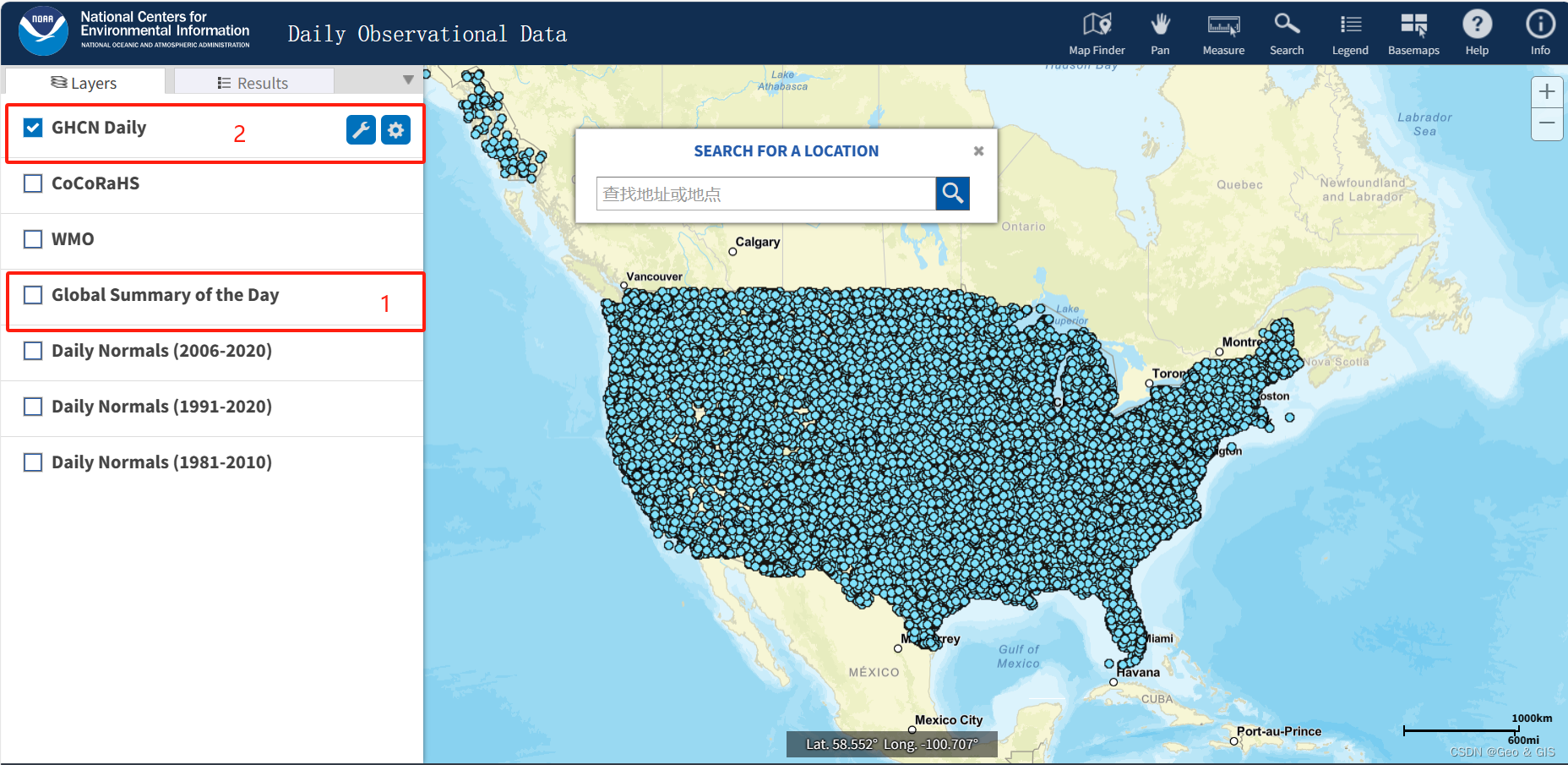
Task: Check Global Summary of the Day layer
Action: tap(33, 295)
